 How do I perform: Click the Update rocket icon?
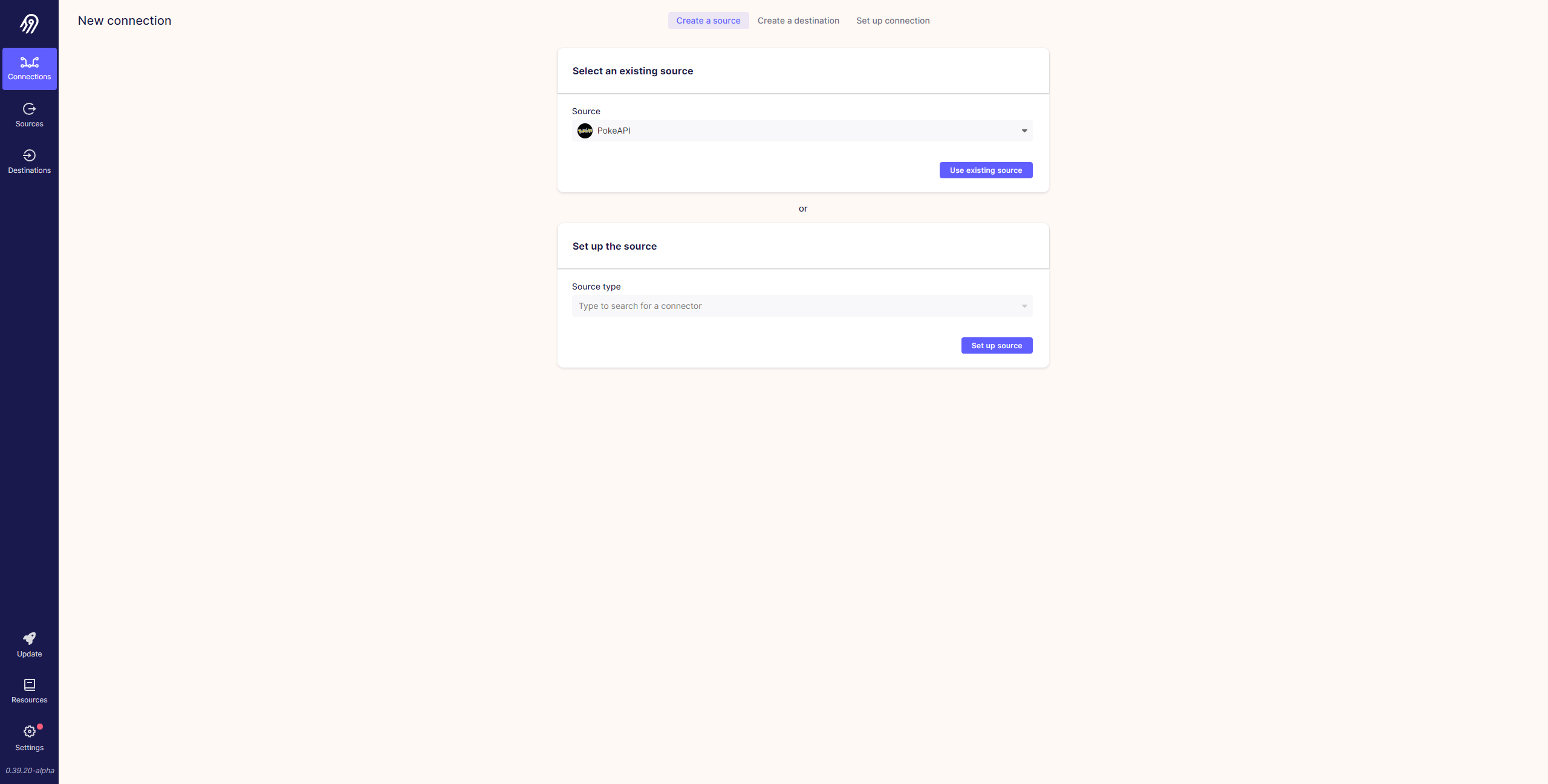click(29, 638)
